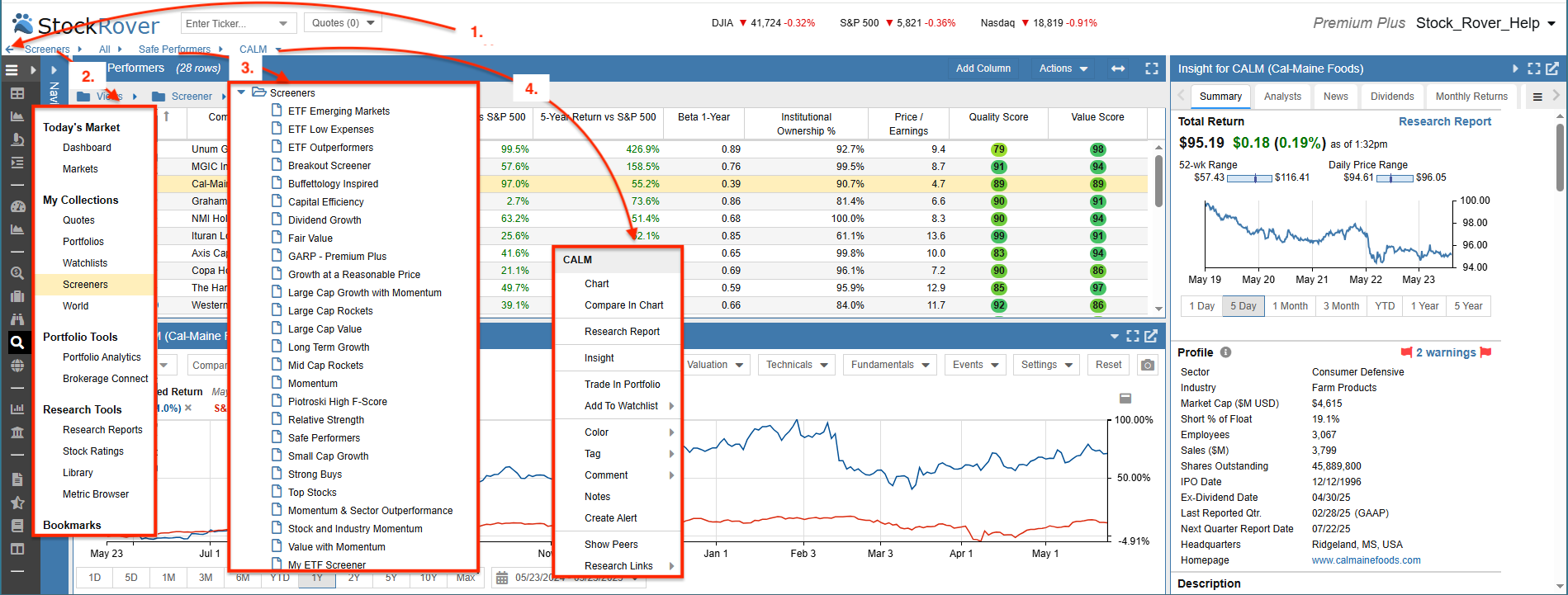The image size is (1568, 595).
Task: Open the Technicals chart dropdown
Action: tap(796, 365)
